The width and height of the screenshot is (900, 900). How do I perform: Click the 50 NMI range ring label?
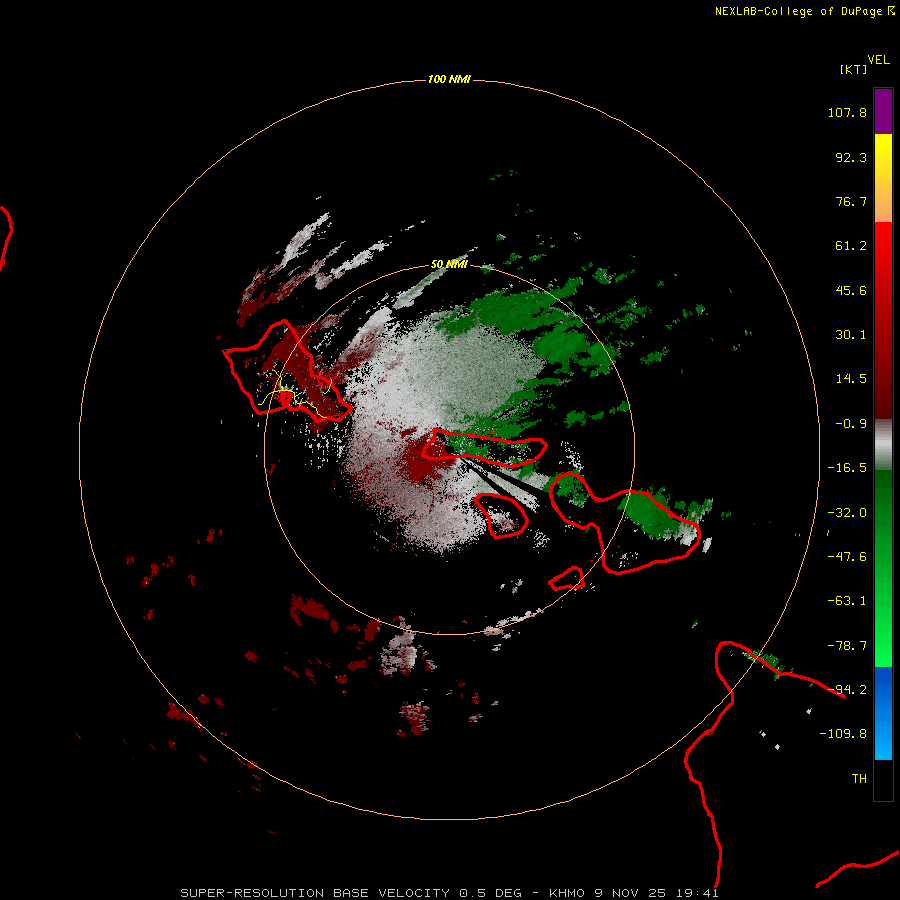point(449,264)
